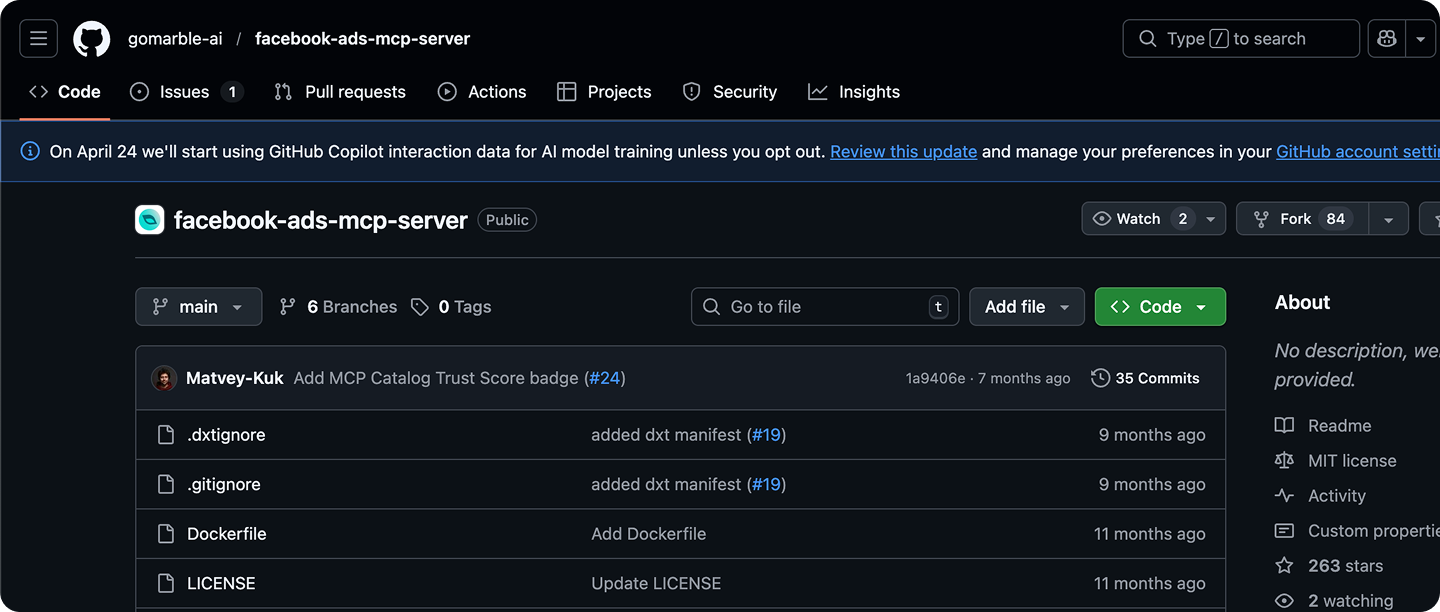Screen dimensions: 1440x612
Task: View the 35 Commits history
Action: pyautogui.click(x=1145, y=378)
